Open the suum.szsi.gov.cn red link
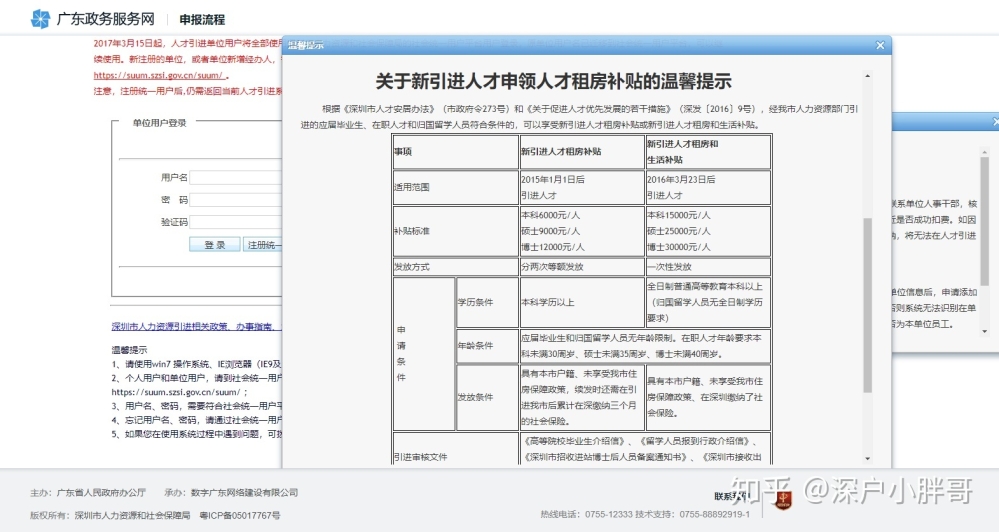 159,75
